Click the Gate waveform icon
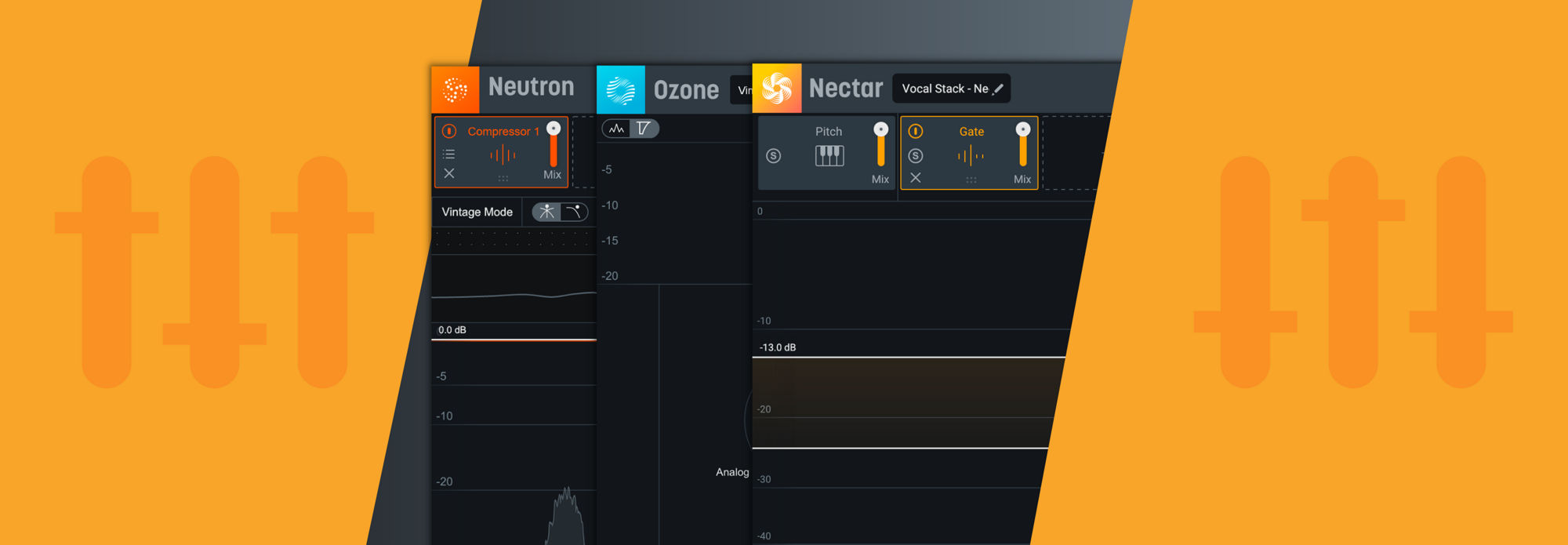Image resolution: width=1568 pixels, height=545 pixels. point(971,156)
